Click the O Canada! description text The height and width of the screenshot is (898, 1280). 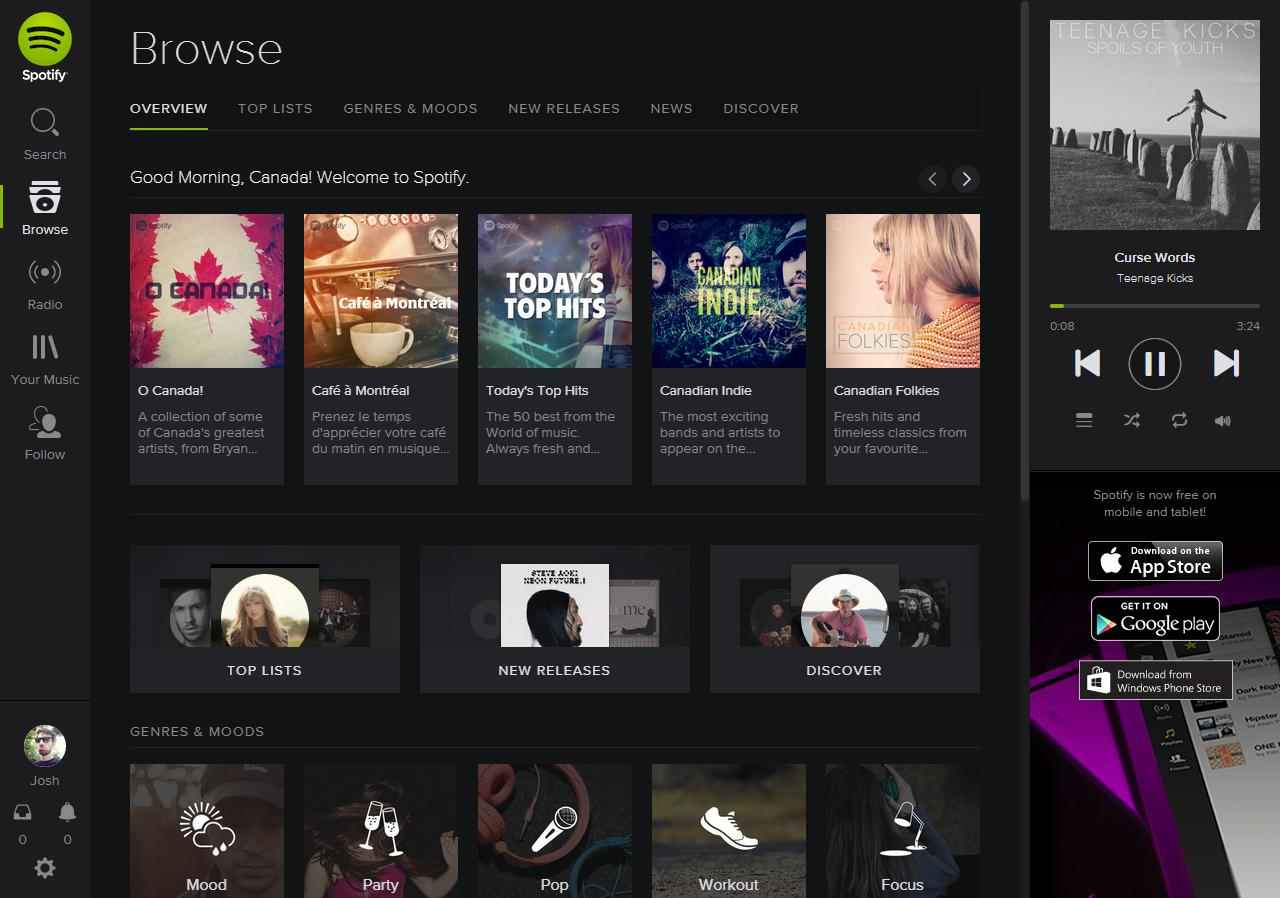tap(201, 433)
